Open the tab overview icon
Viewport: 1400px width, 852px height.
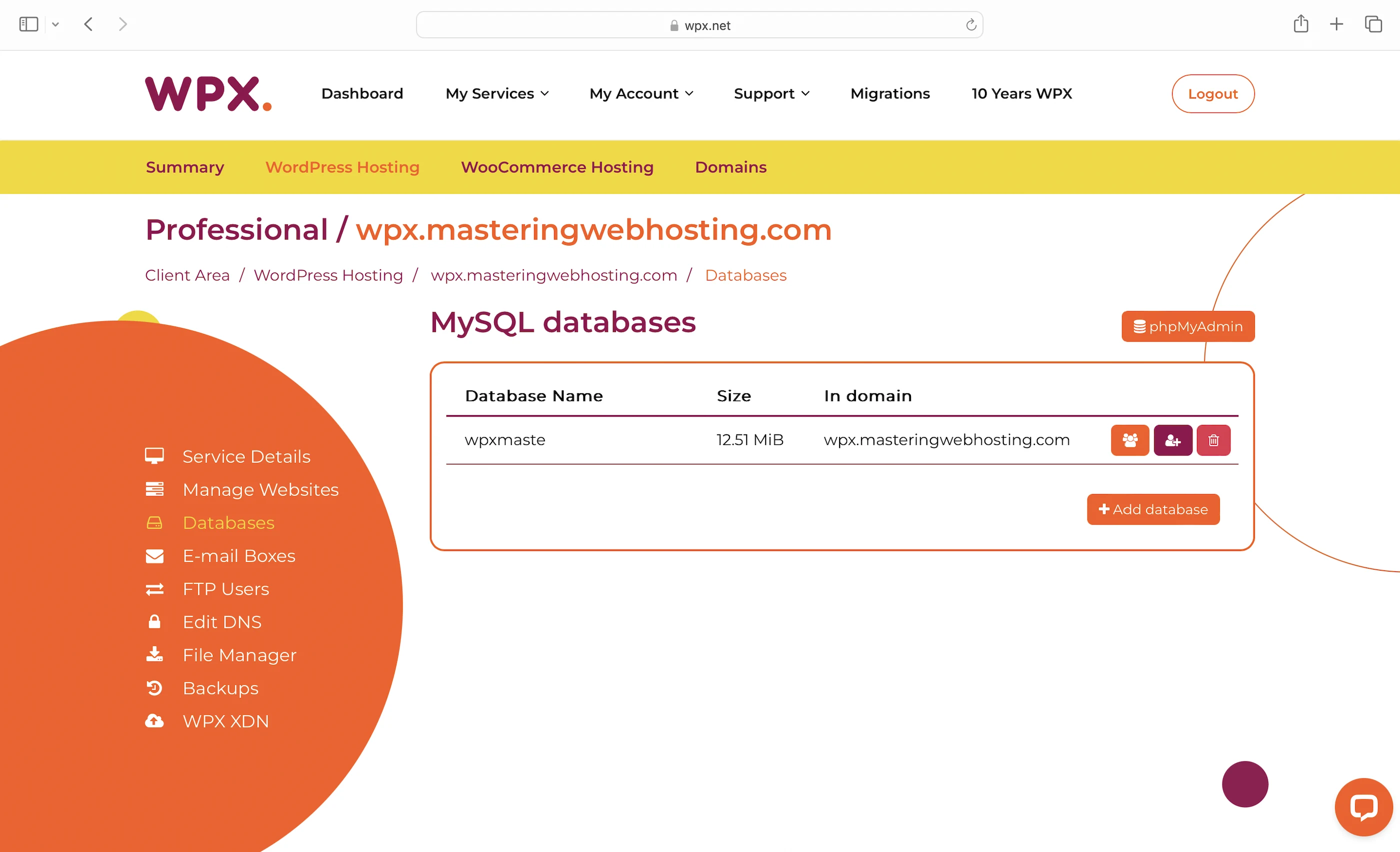(x=1373, y=24)
